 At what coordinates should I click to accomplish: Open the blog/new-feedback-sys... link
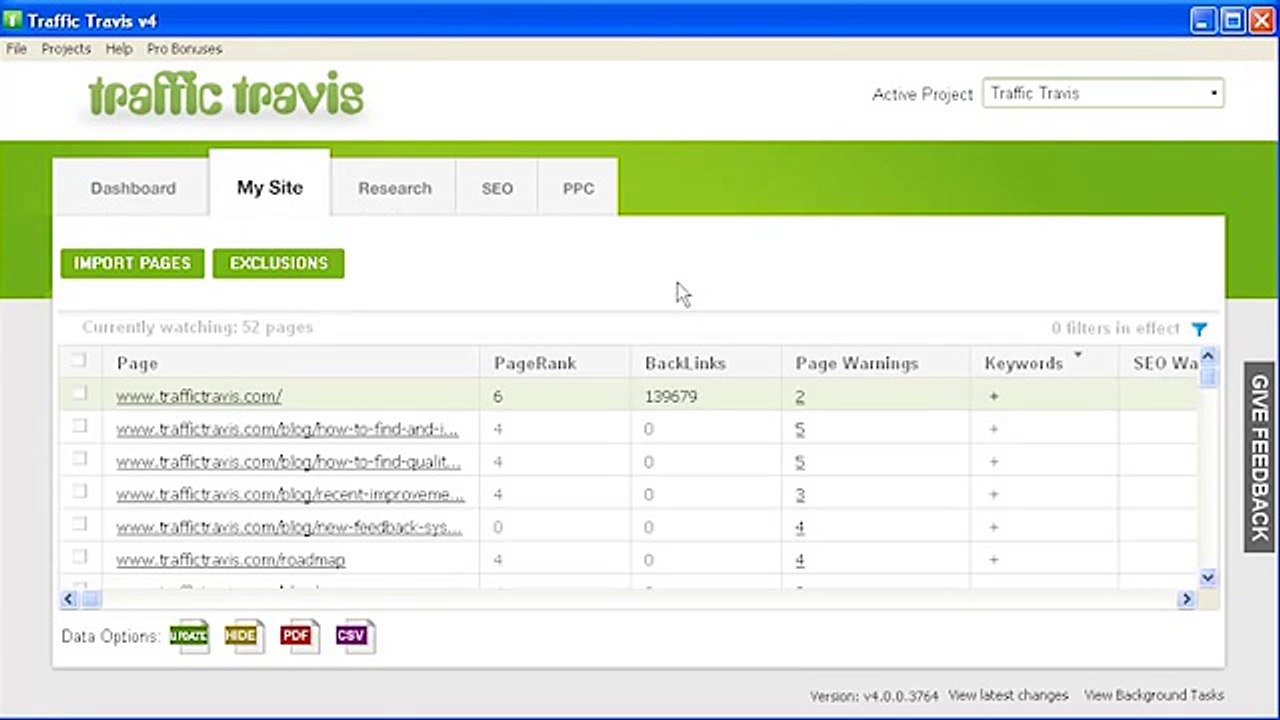click(x=289, y=527)
